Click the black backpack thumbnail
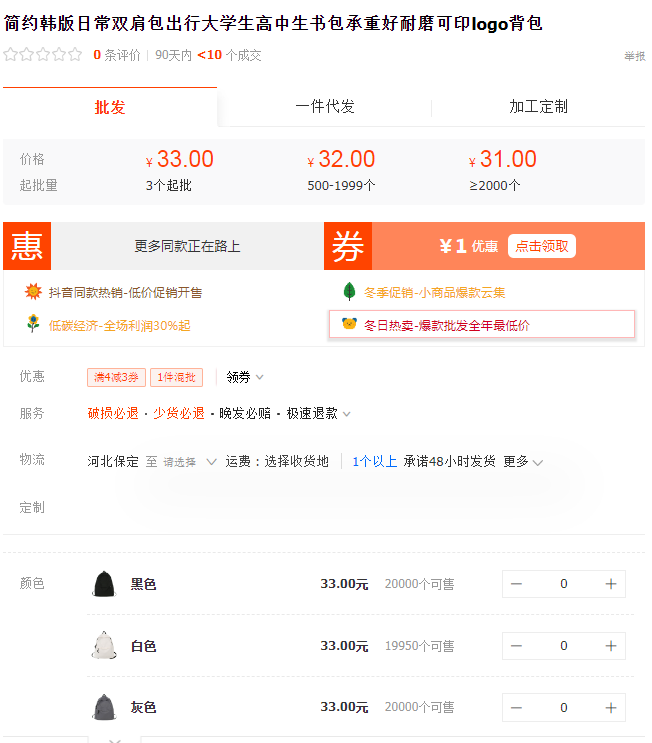The image size is (652, 743). pos(104,584)
